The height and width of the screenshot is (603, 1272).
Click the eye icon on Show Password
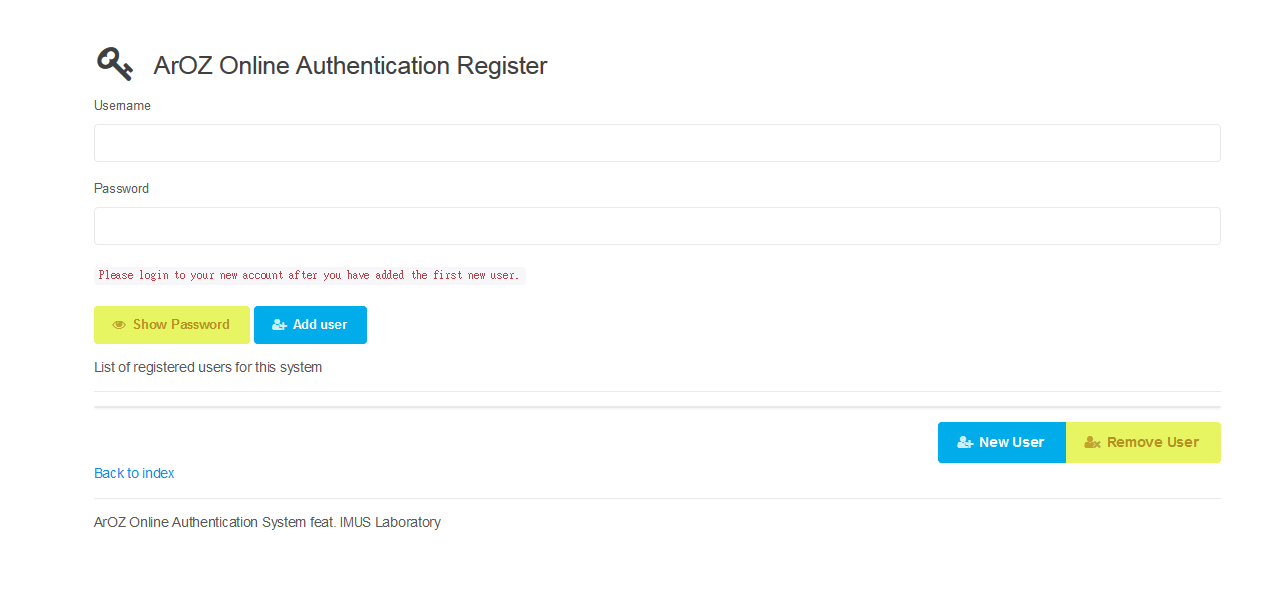tap(119, 325)
